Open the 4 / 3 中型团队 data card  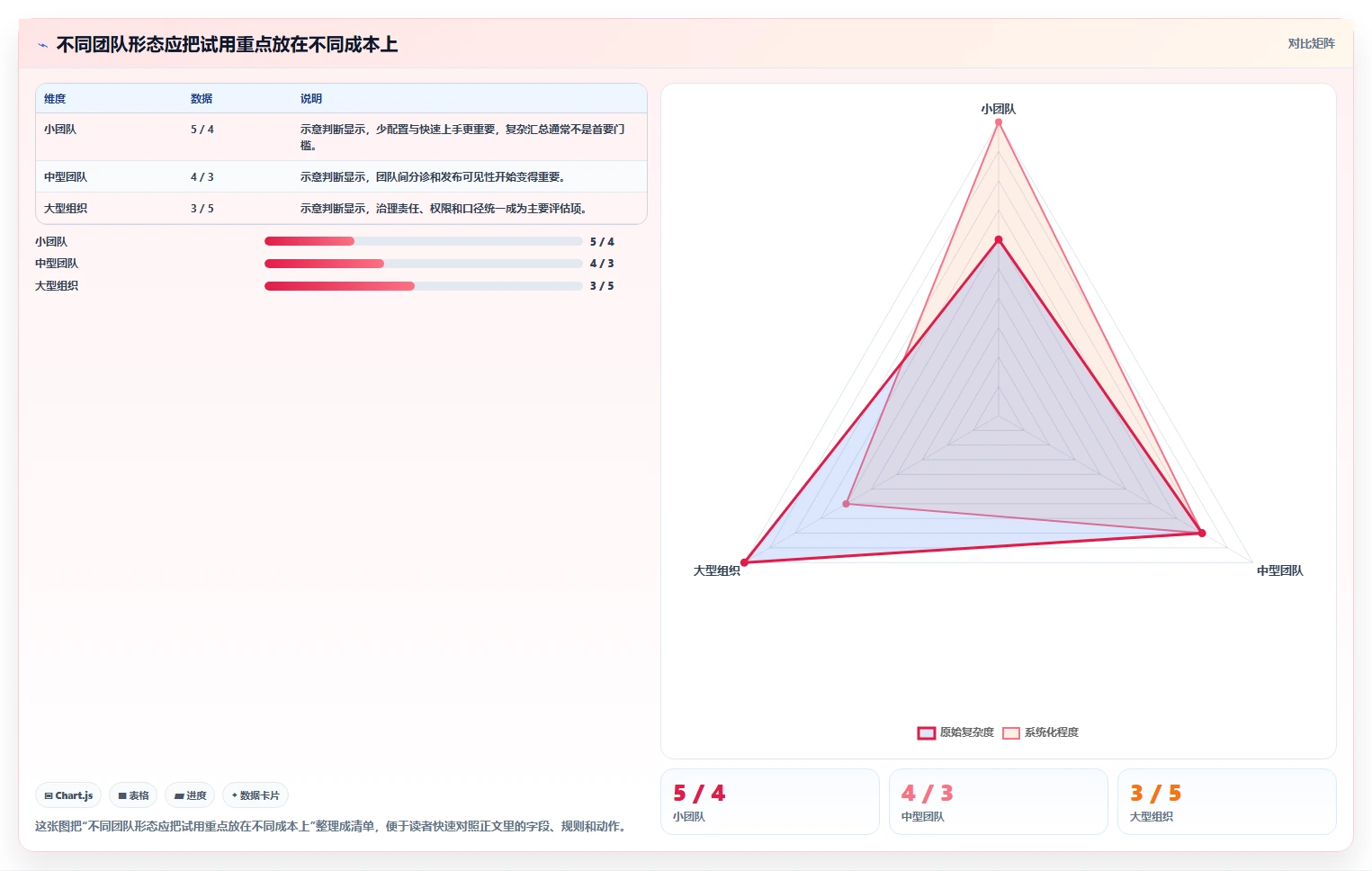[x=999, y=802]
